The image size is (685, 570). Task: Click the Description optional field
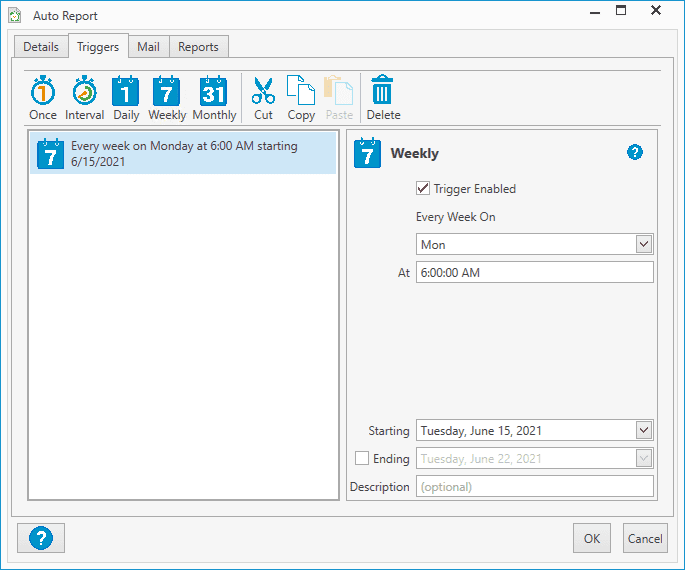pos(535,486)
